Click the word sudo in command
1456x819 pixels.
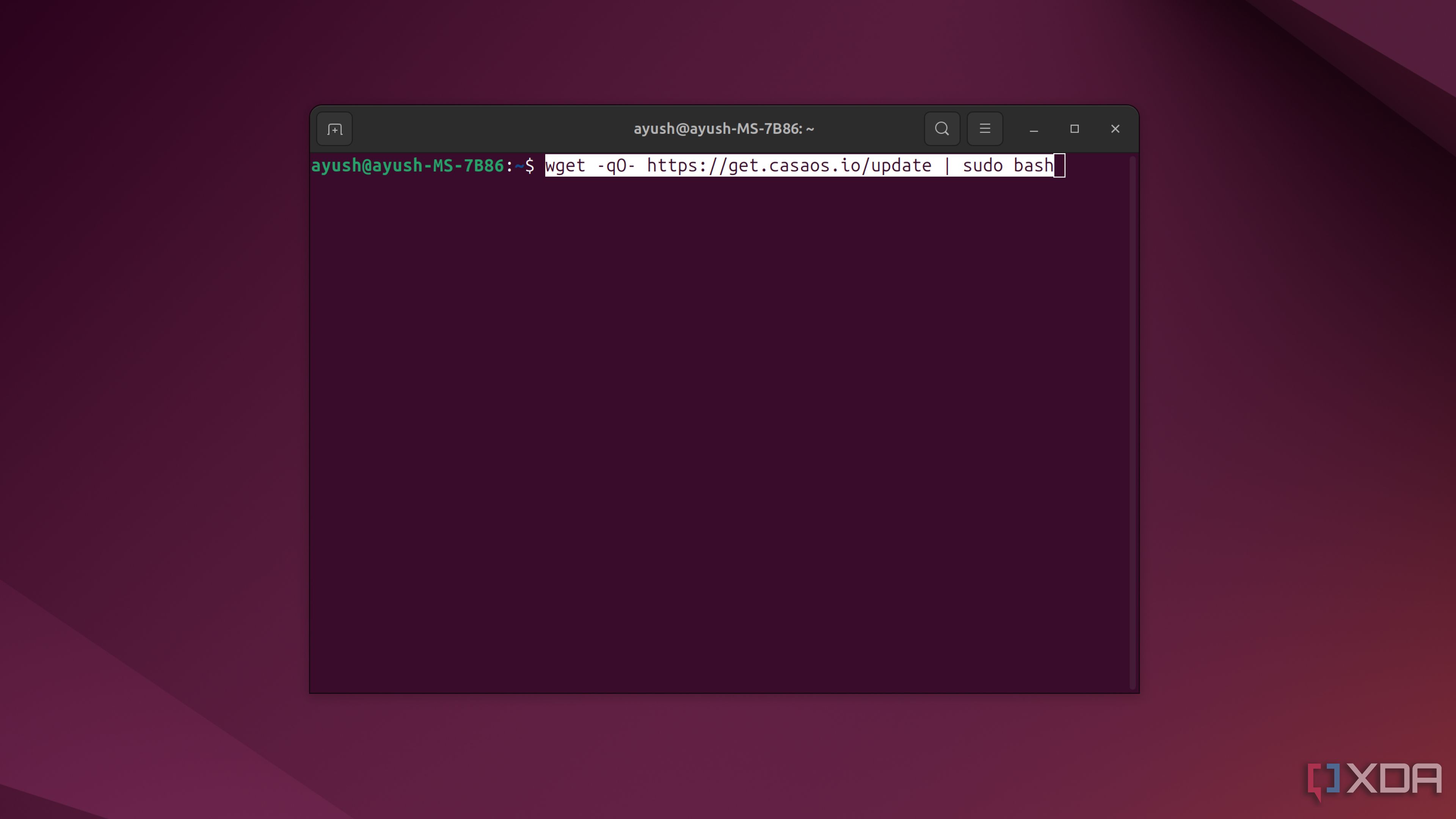point(982,166)
